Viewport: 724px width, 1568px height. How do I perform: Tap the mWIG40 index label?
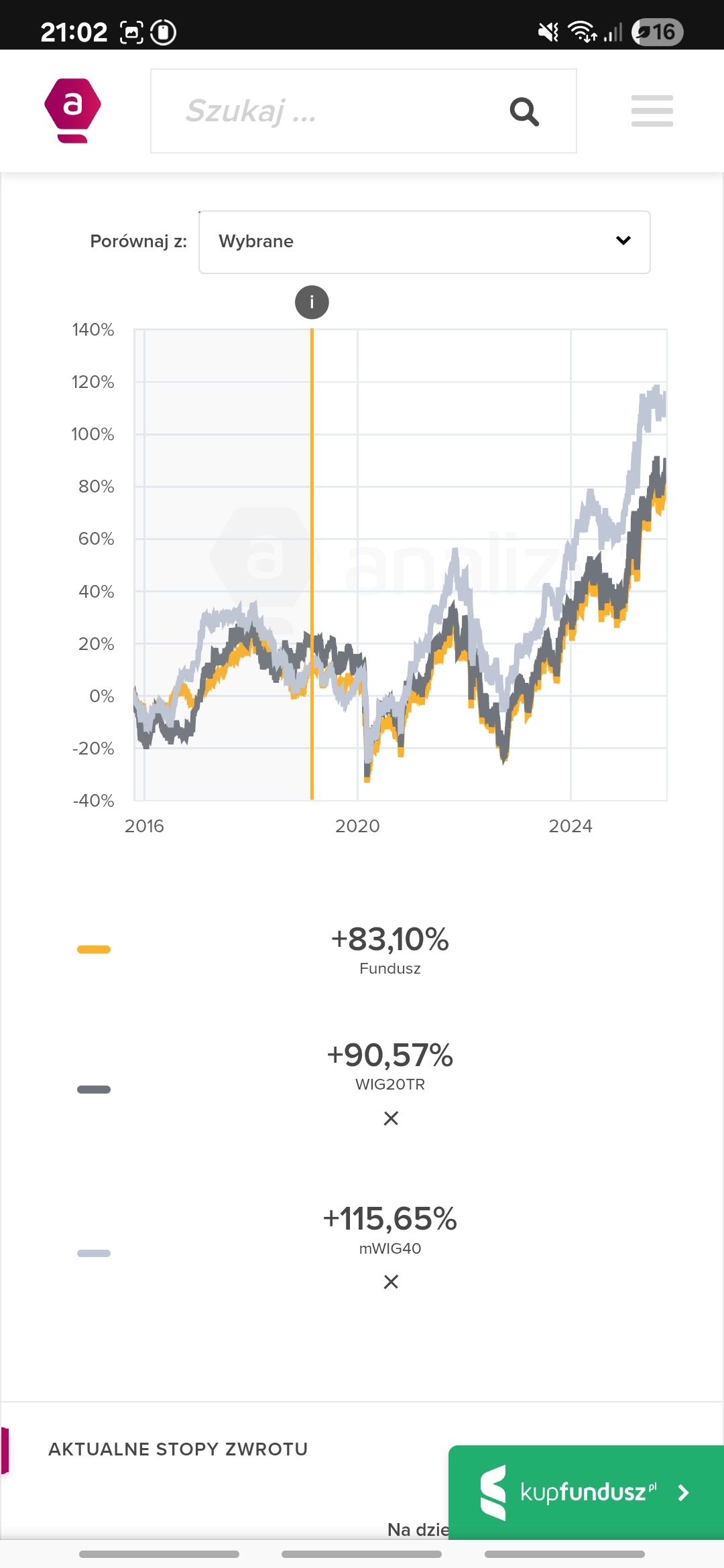pyautogui.click(x=390, y=1248)
